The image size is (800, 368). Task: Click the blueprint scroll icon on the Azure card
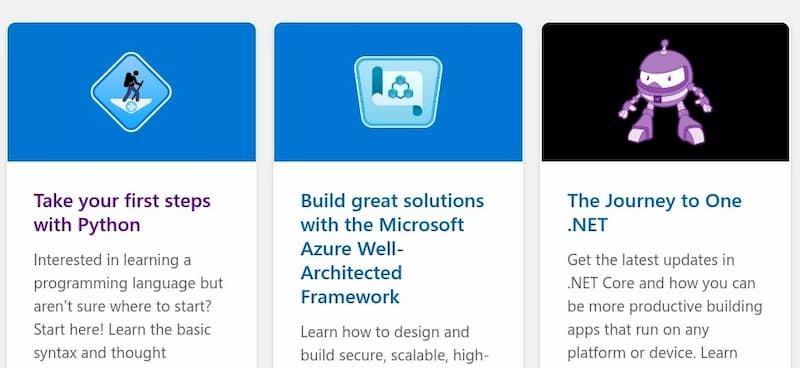[x=398, y=92]
